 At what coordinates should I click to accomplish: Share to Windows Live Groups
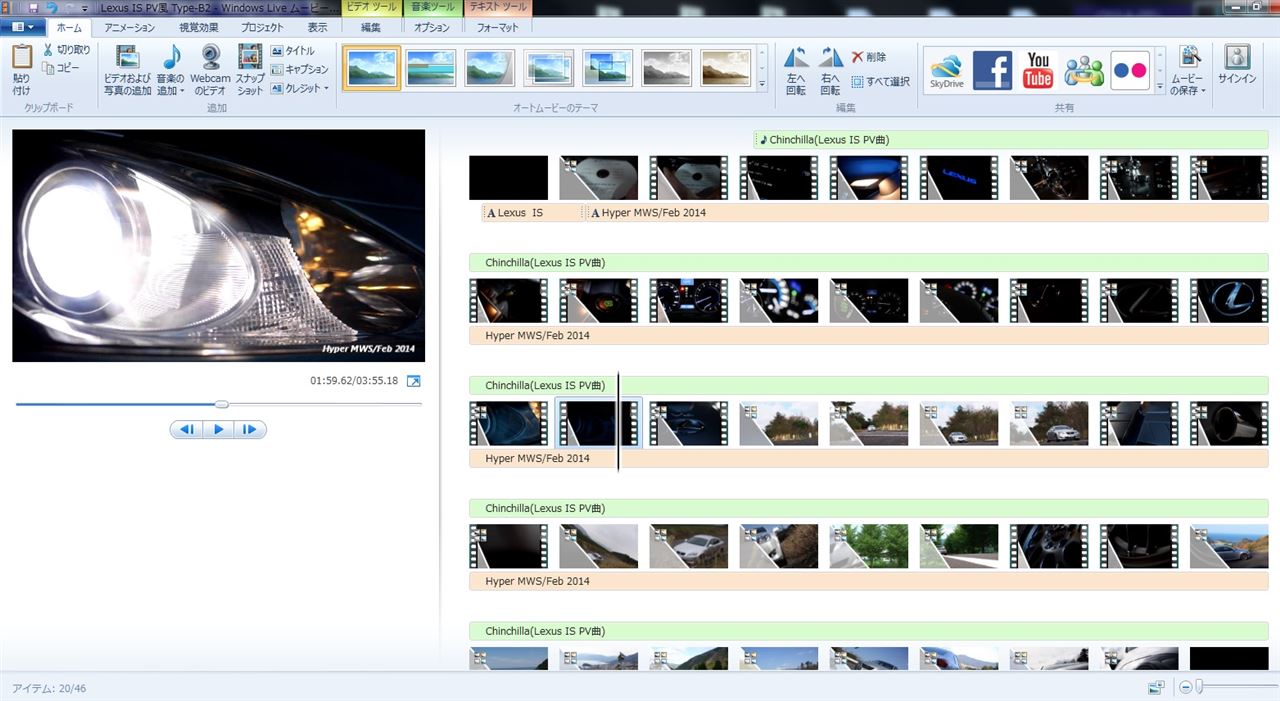(x=1084, y=70)
